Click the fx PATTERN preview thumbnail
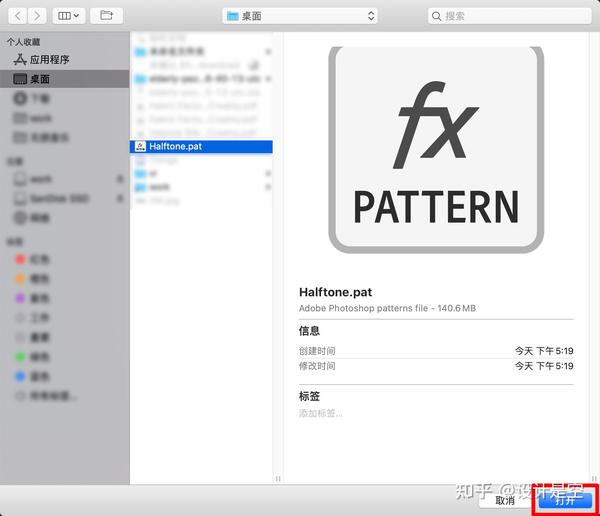 (436, 150)
